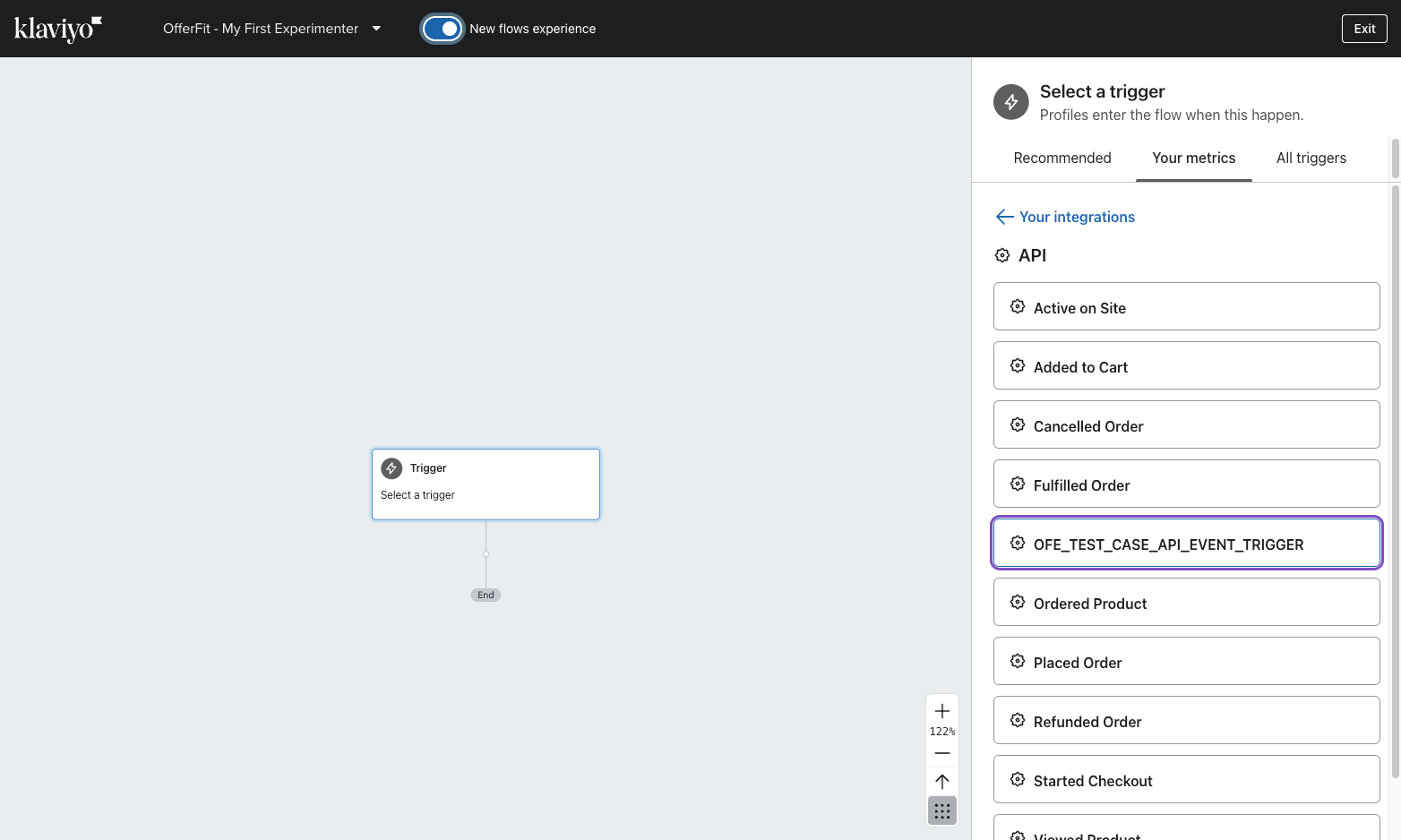The image size is (1401, 840).
Task: Select the Added to Cart trigger
Action: (1186, 367)
